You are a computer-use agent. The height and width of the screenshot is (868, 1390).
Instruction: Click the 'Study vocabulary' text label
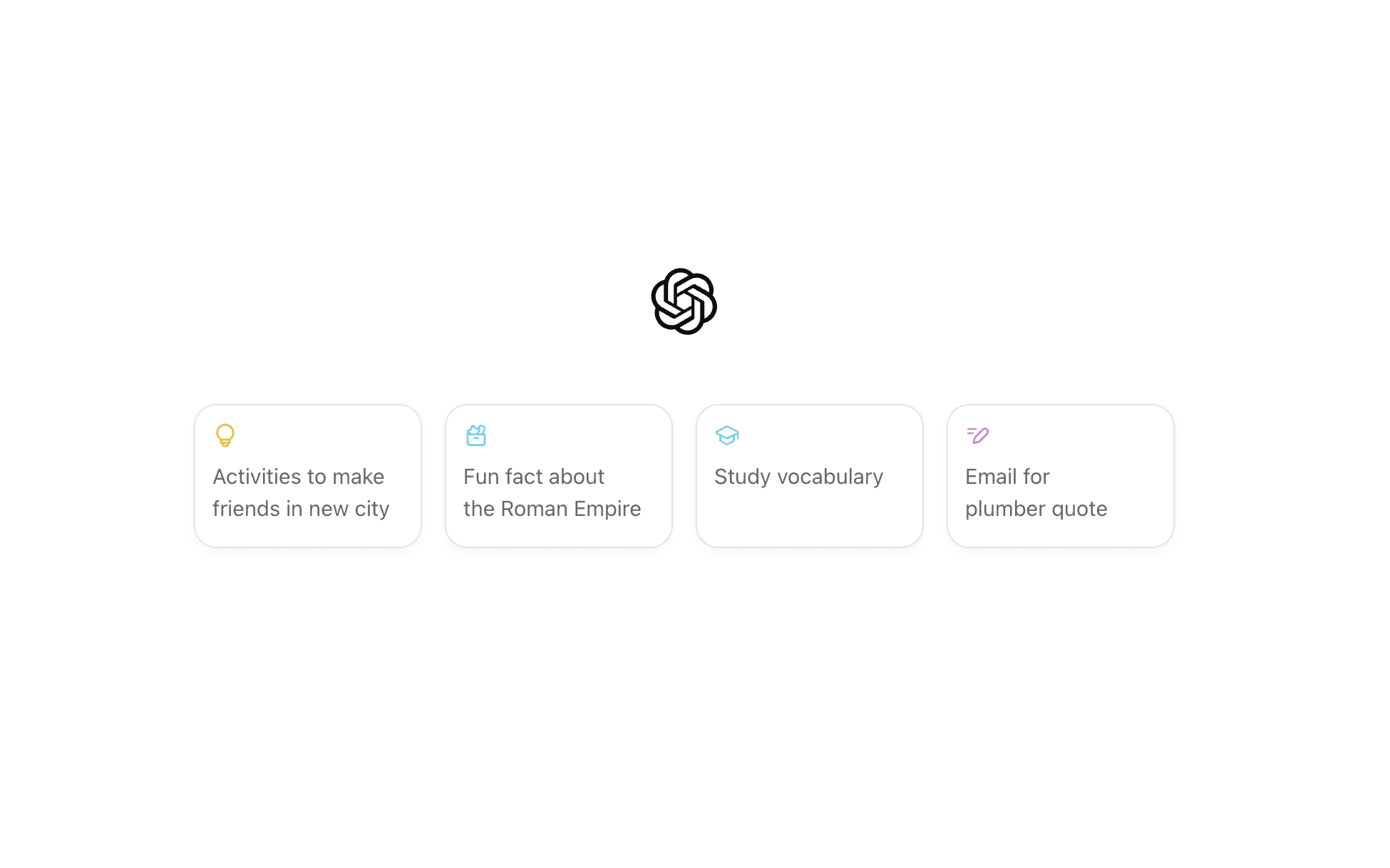click(798, 477)
